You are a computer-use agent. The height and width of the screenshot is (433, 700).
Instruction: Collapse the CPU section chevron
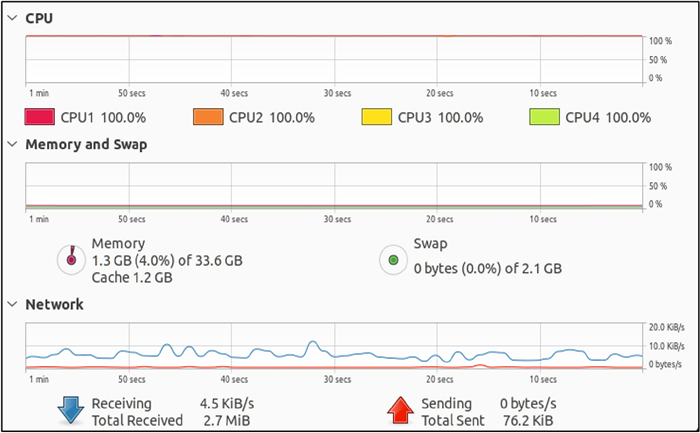coord(12,19)
